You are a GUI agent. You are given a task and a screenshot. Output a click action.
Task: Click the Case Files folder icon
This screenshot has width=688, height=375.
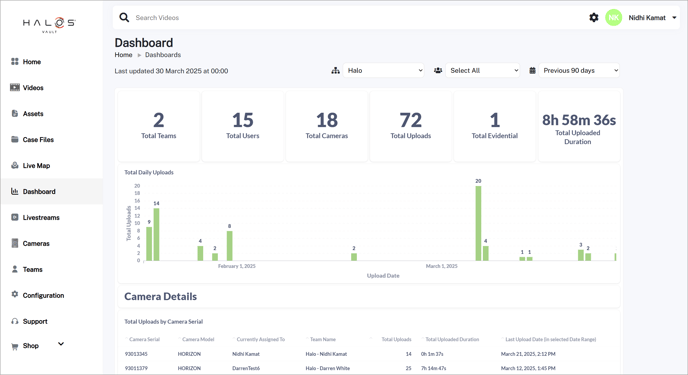(14, 139)
